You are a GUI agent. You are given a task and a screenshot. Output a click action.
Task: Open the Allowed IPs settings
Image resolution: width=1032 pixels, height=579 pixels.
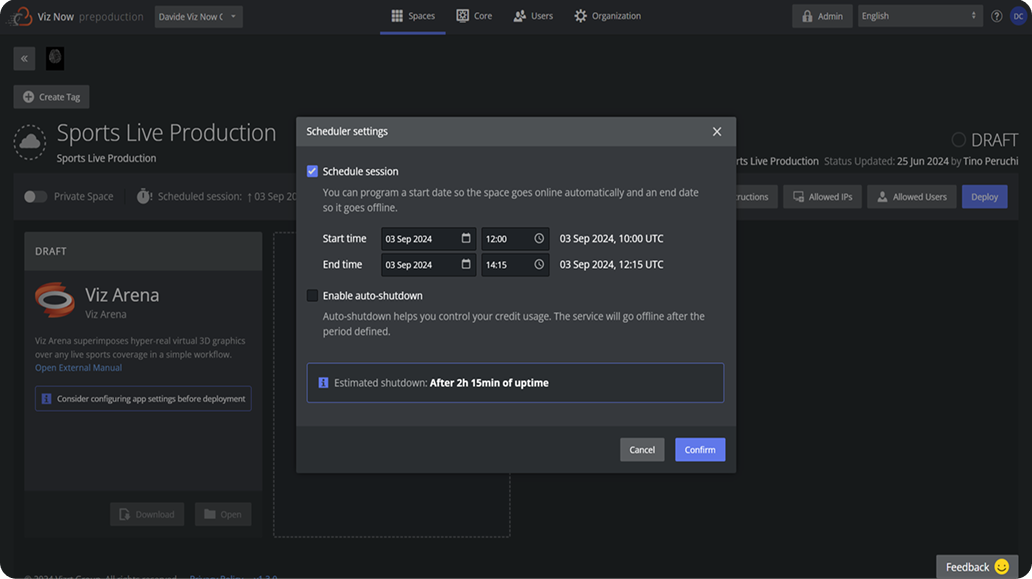[x=822, y=197]
